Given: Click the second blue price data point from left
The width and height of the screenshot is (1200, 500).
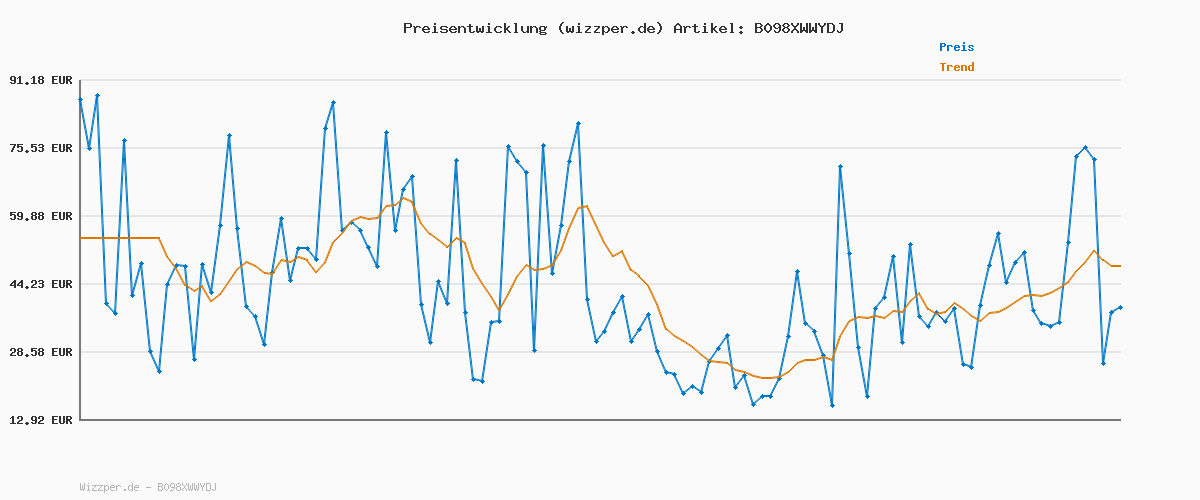Looking at the screenshot, I should click(x=89, y=148).
